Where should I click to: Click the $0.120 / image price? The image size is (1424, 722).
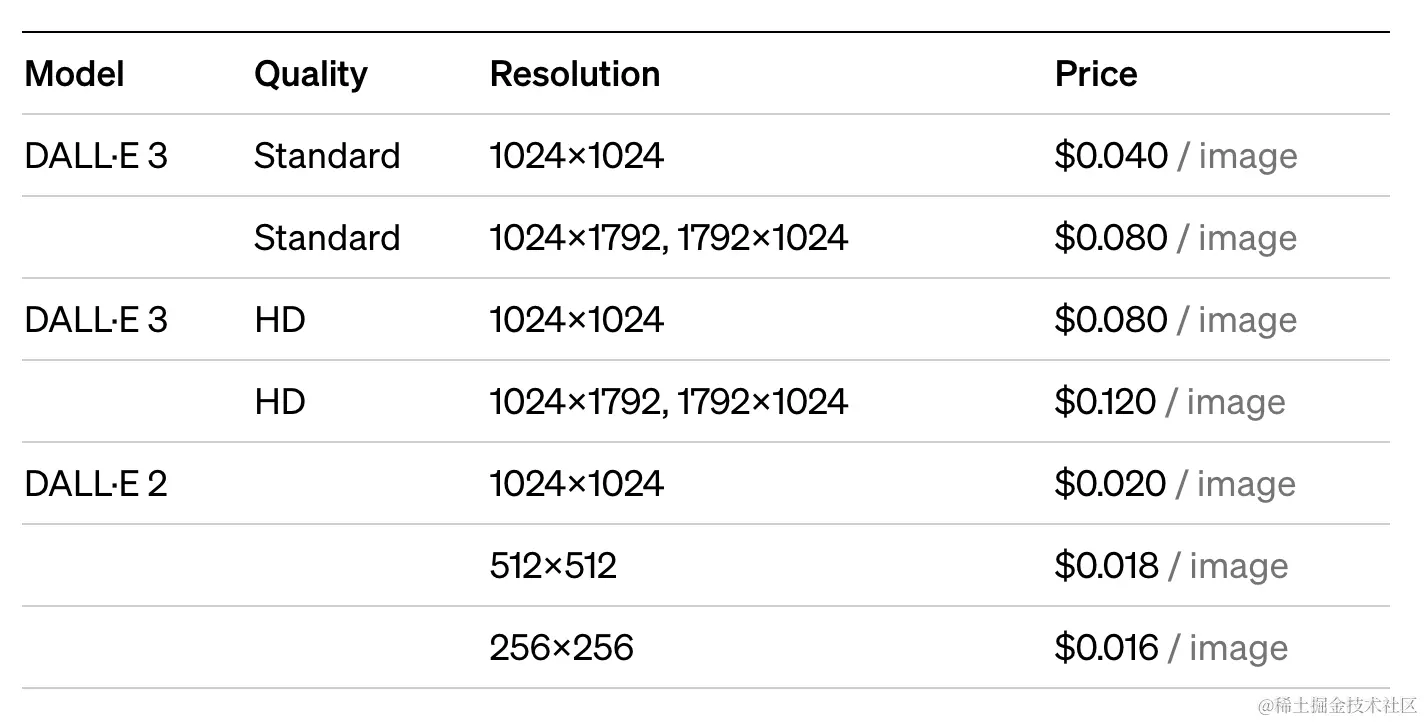click(x=1170, y=402)
